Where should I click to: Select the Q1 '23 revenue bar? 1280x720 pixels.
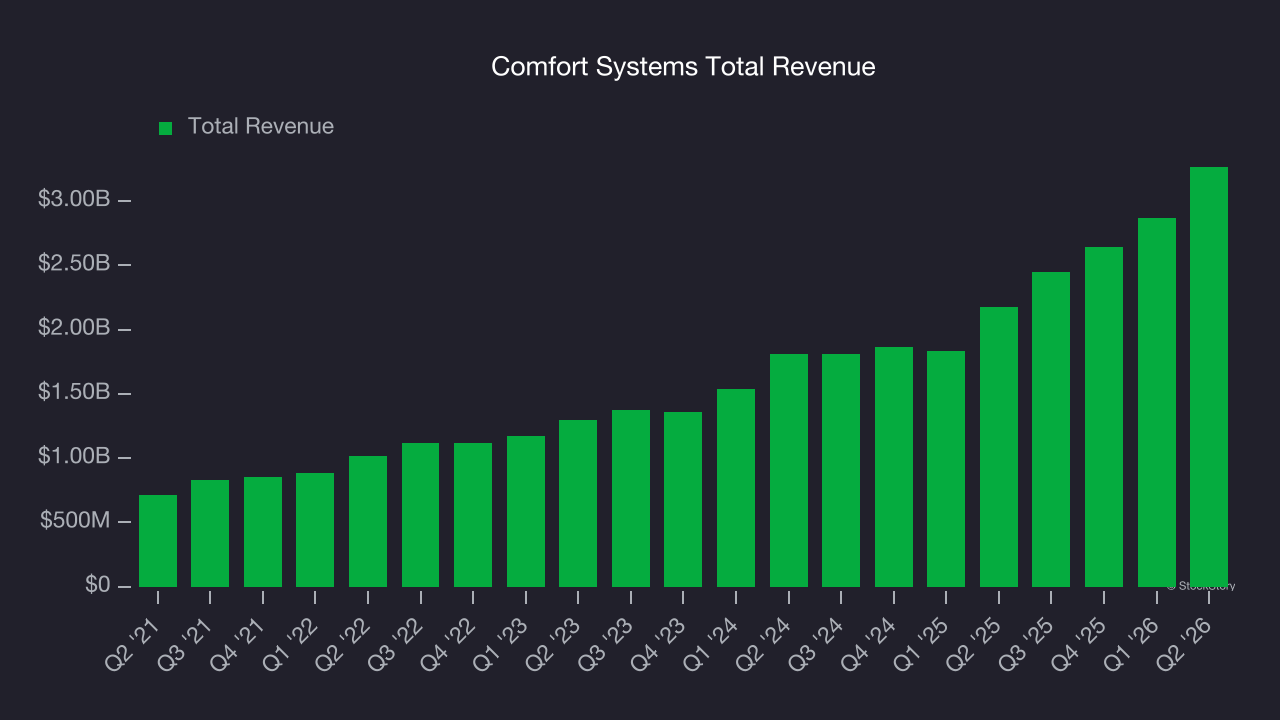click(x=526, y=512)
